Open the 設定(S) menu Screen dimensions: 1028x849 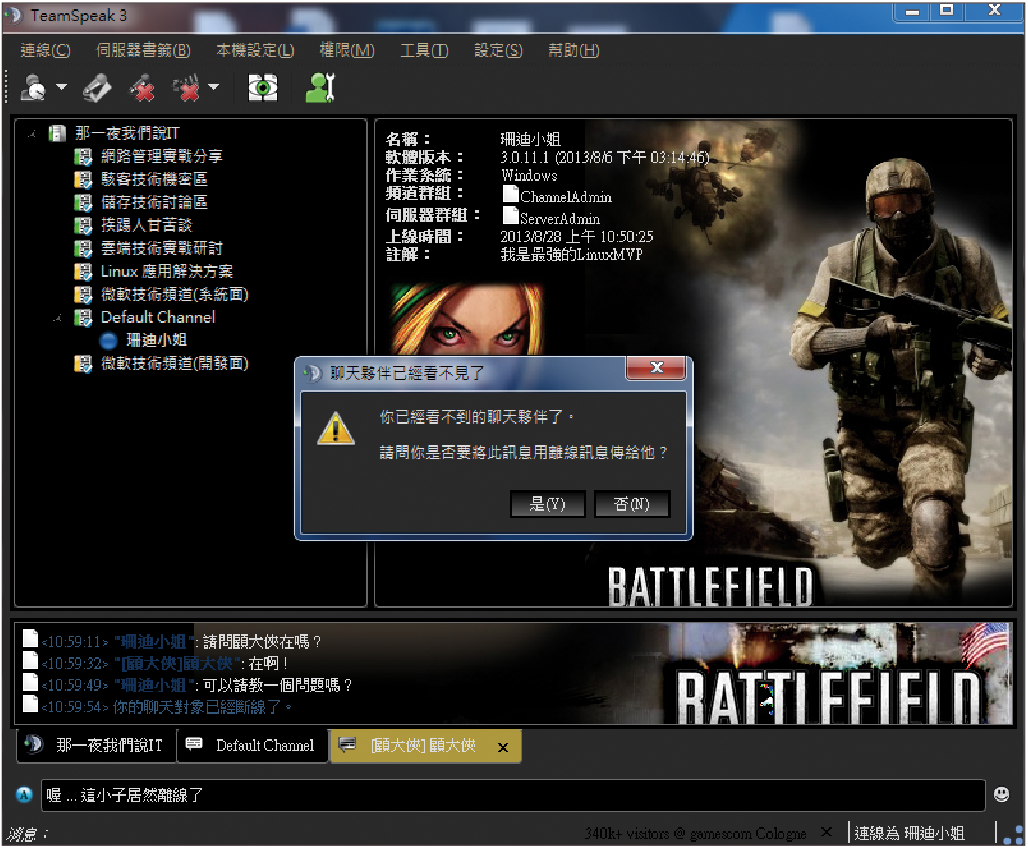click(498, 50)
